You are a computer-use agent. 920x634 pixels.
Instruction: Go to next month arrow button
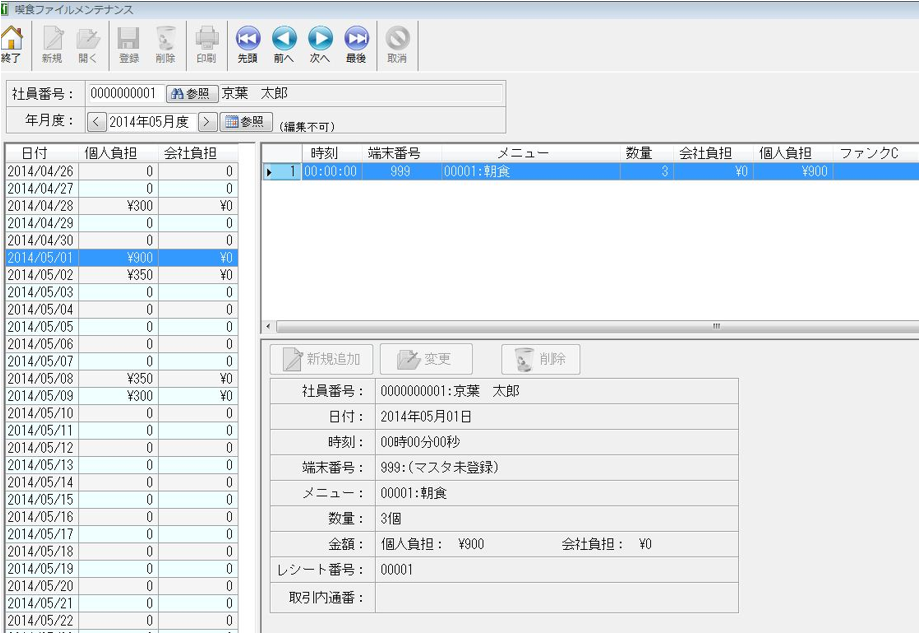pyautogui.click(x=207, y=121)
